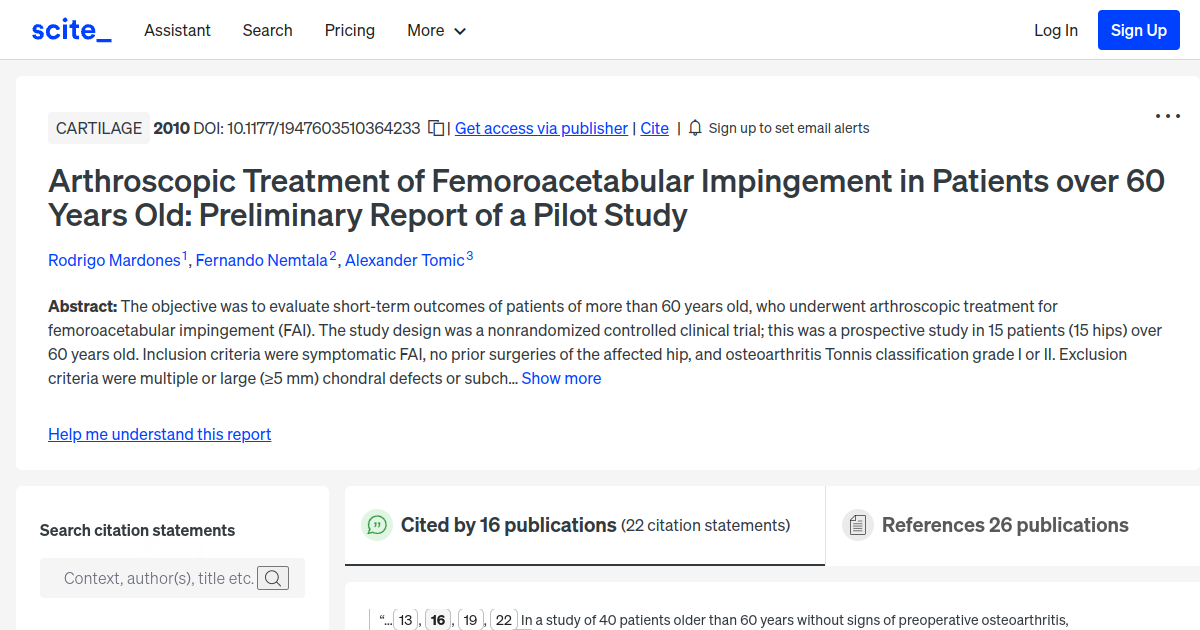Open the Cited by 16 publications tab
Viewport: 1200px width, 630px height.
[507, 524]
